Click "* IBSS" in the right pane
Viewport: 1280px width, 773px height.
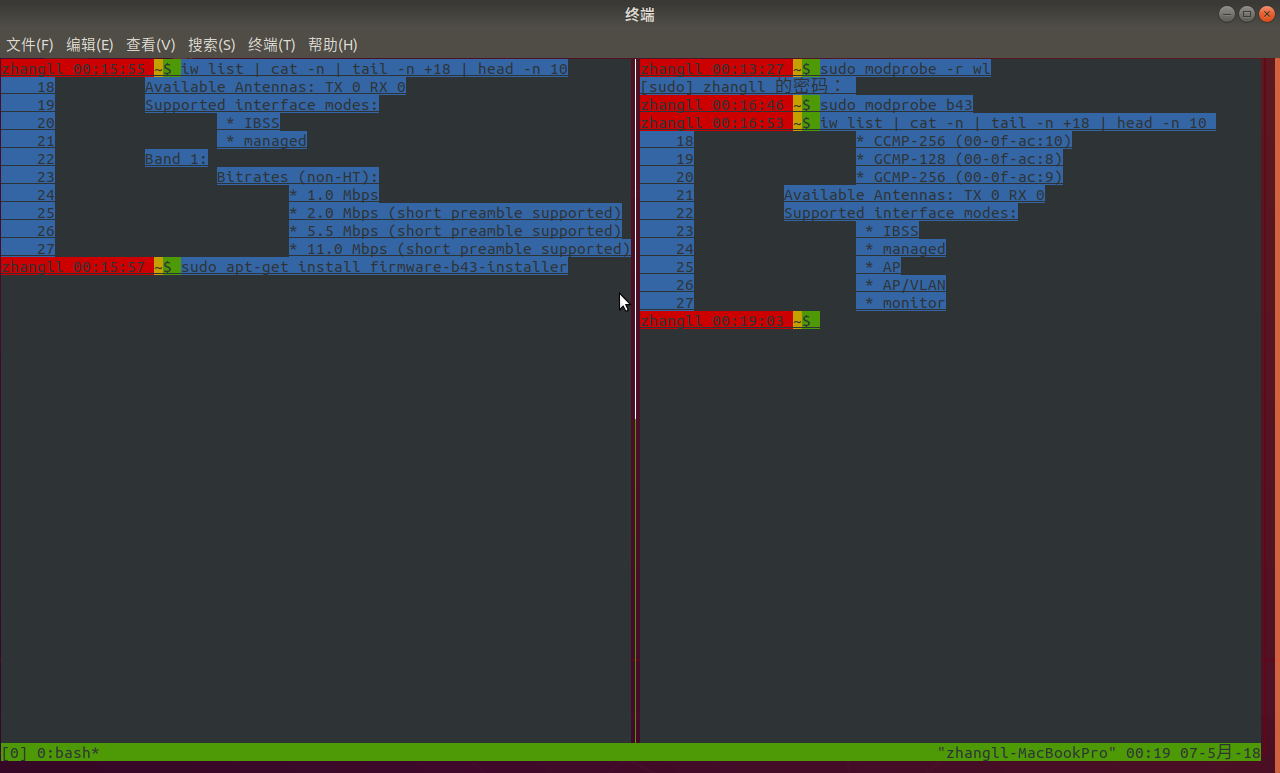892,231
